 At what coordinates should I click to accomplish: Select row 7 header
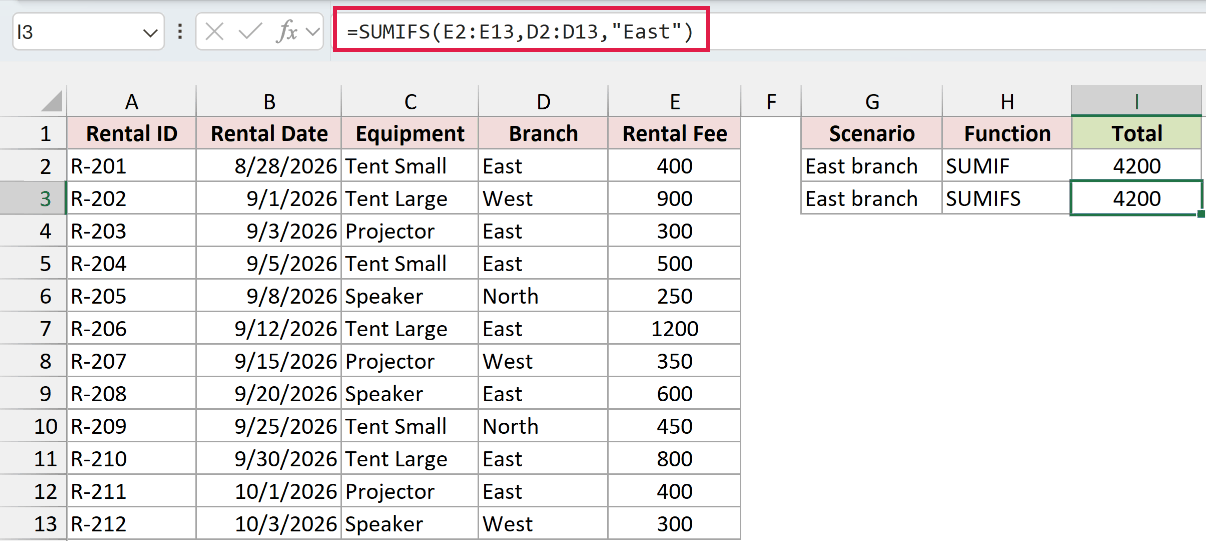pyautogui.click(x=33, y=328)
